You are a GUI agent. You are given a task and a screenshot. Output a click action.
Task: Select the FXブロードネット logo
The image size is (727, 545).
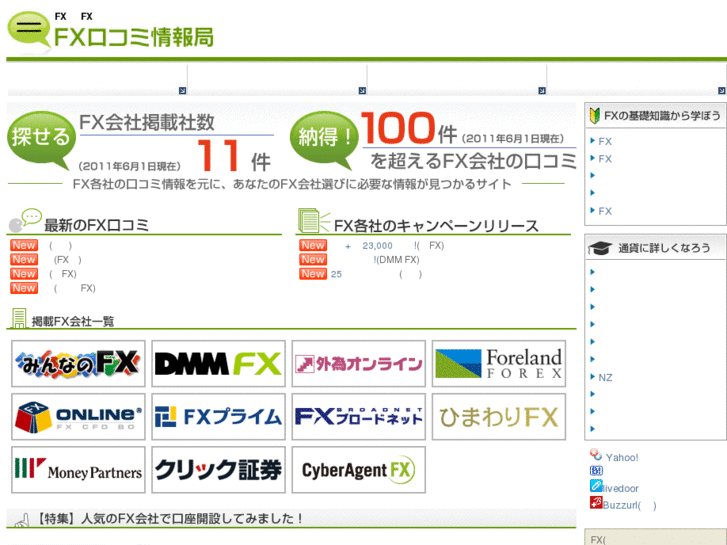click(358, 417)
